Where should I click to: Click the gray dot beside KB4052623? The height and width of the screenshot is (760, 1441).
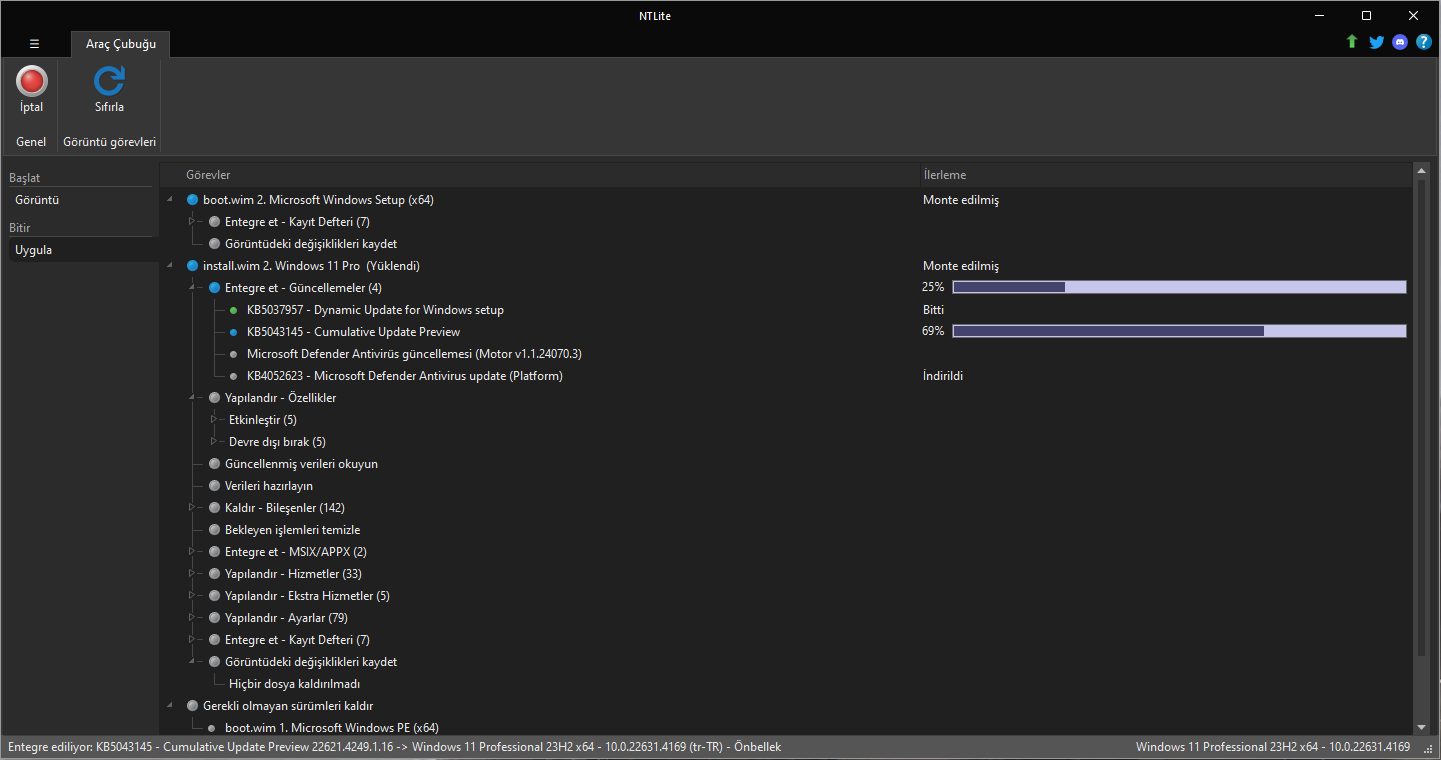pos(234,376)
